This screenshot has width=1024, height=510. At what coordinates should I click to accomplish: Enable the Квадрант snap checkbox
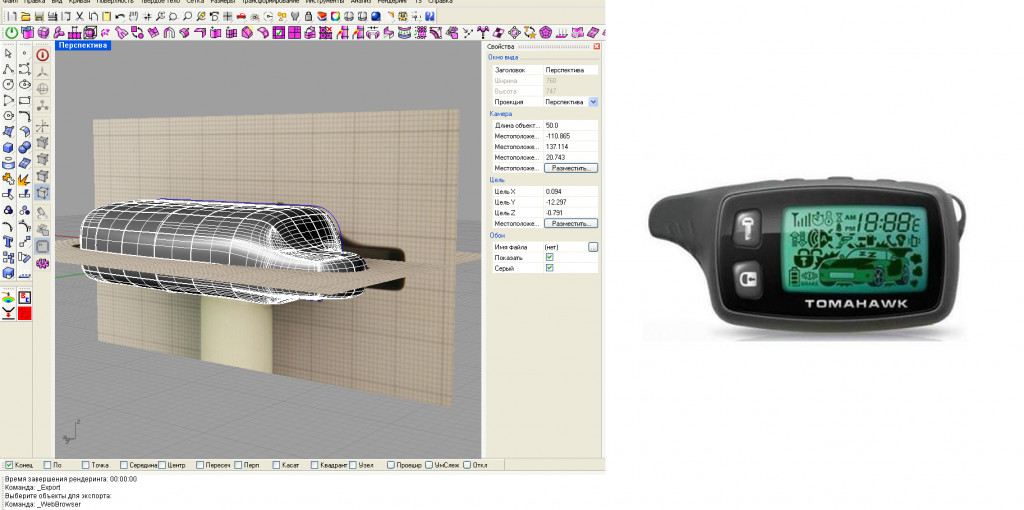click(315, 465)
